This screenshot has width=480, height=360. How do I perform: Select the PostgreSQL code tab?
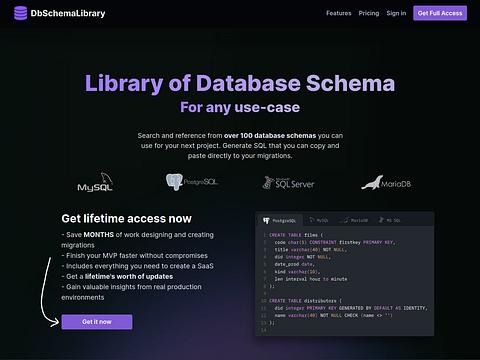click(279, 221)
